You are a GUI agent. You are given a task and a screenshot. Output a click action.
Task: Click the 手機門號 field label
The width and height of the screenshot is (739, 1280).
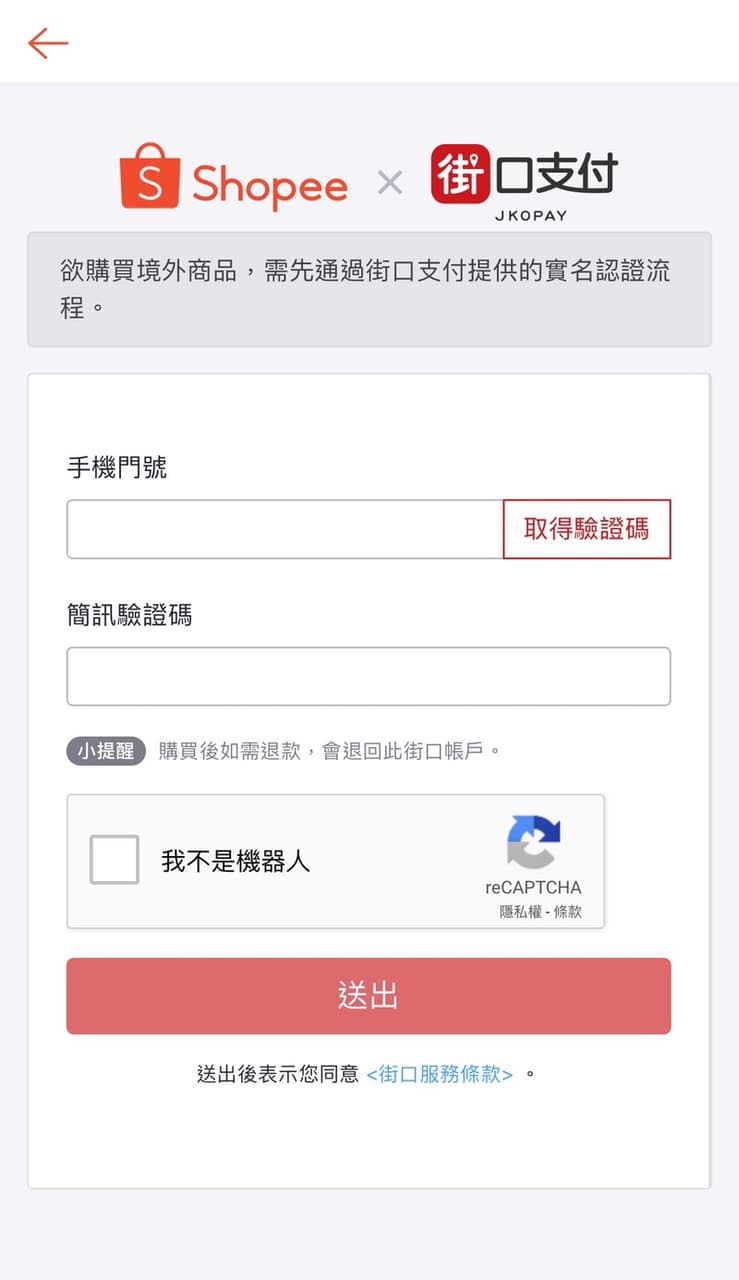[x=117, y=467]
